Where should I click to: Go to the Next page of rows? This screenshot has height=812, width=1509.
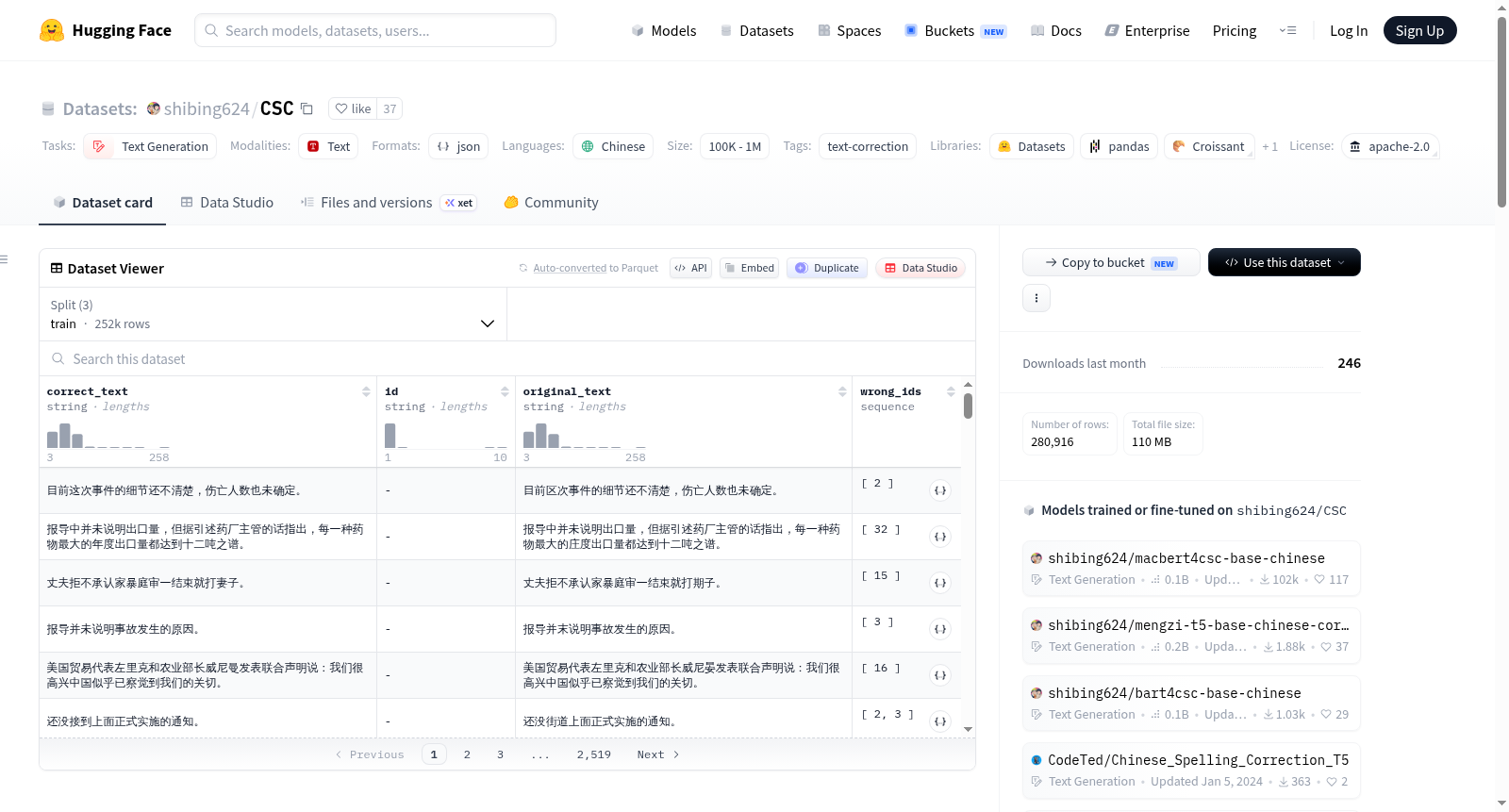[657, 754]
